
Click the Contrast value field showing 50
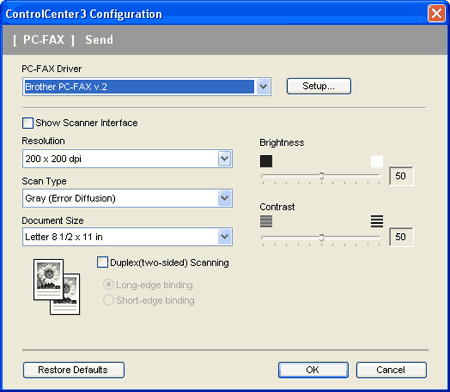point(401,237)
